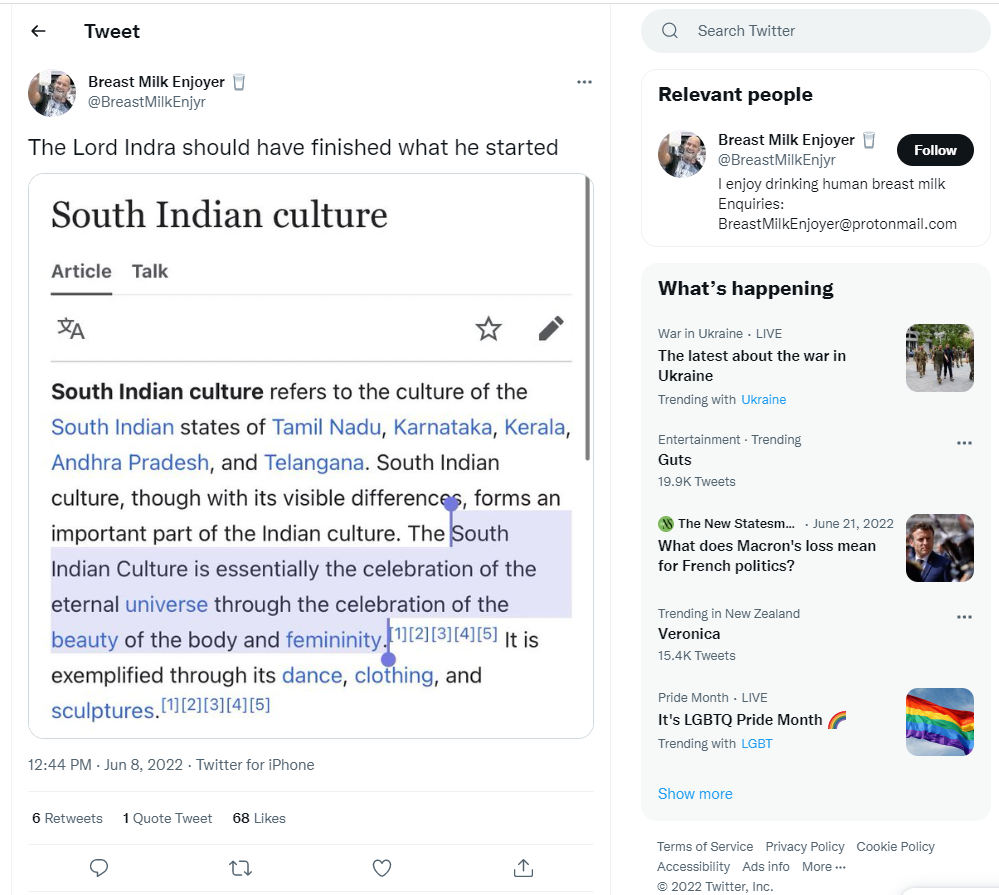Open the Ukraine trending link

tap(763, 400)
